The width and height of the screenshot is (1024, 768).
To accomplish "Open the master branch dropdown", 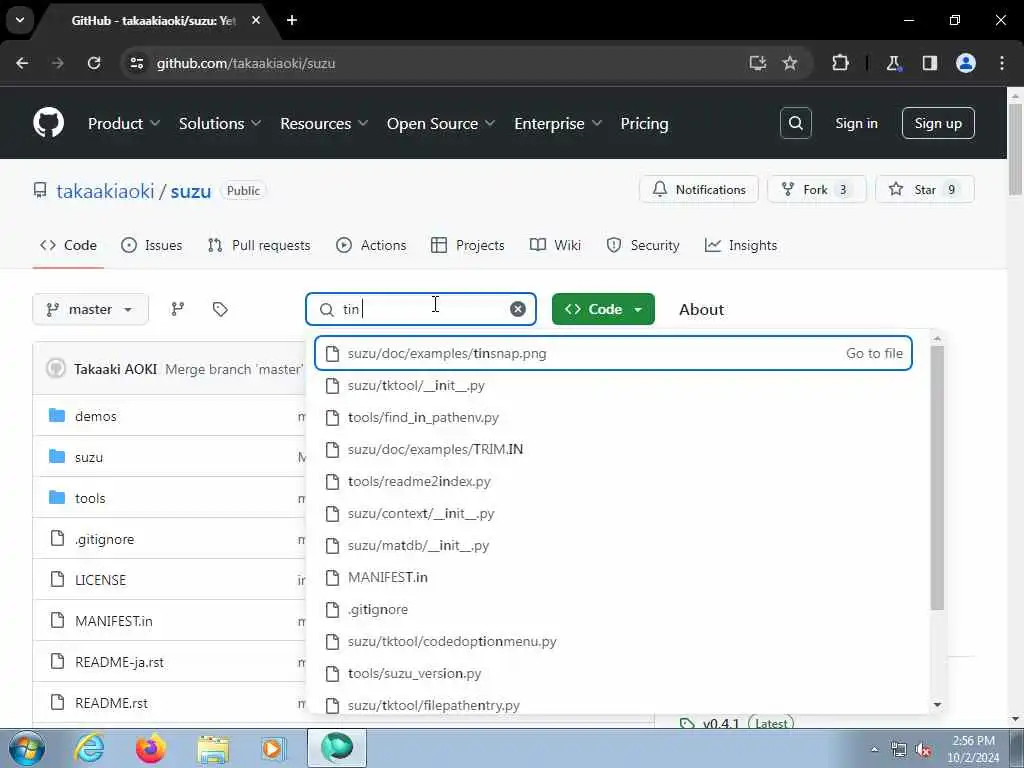I will tap(90, 309).
